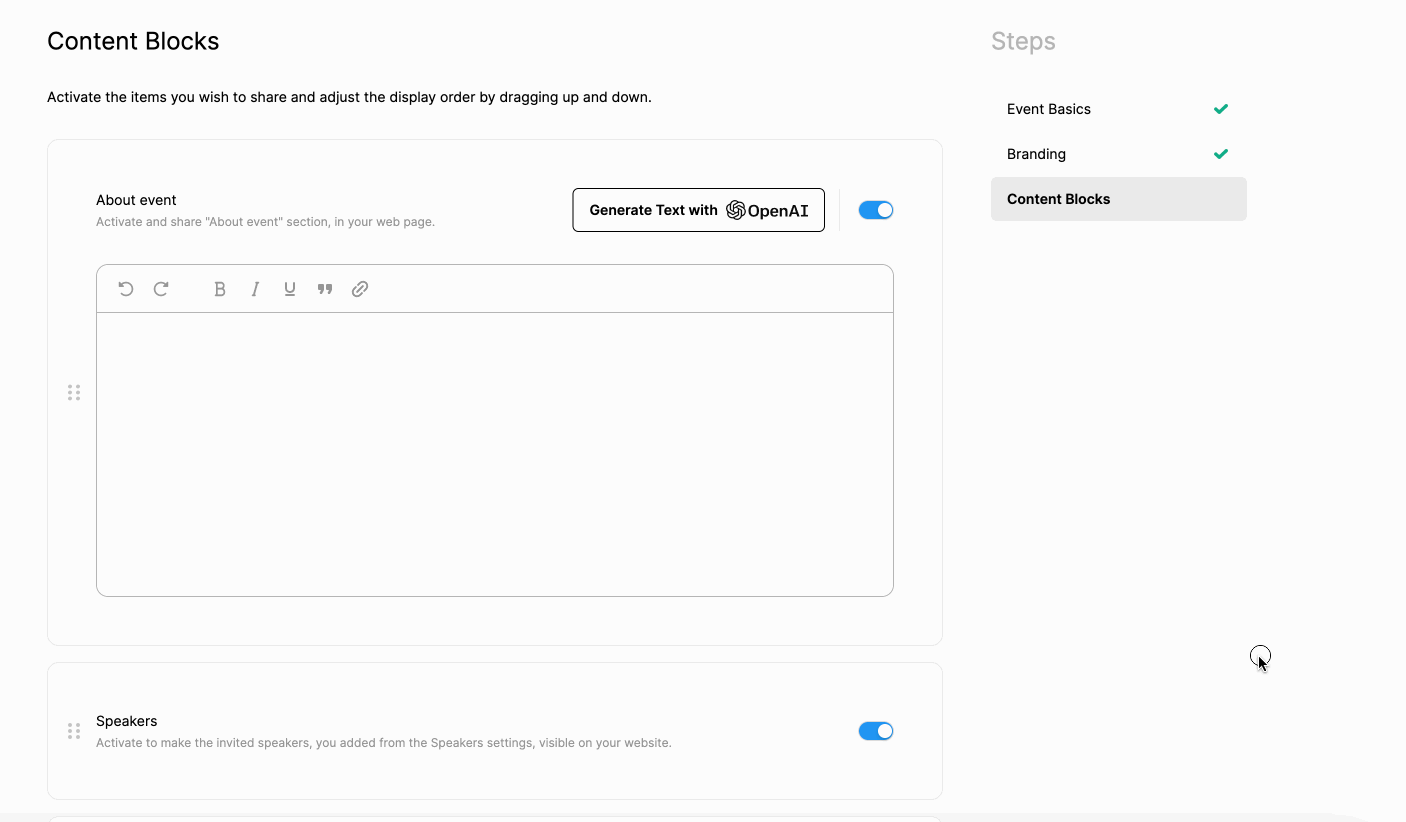Click the About event section title
The width and height of the screenshot is (1406, 822).
(x=136, y=200)
